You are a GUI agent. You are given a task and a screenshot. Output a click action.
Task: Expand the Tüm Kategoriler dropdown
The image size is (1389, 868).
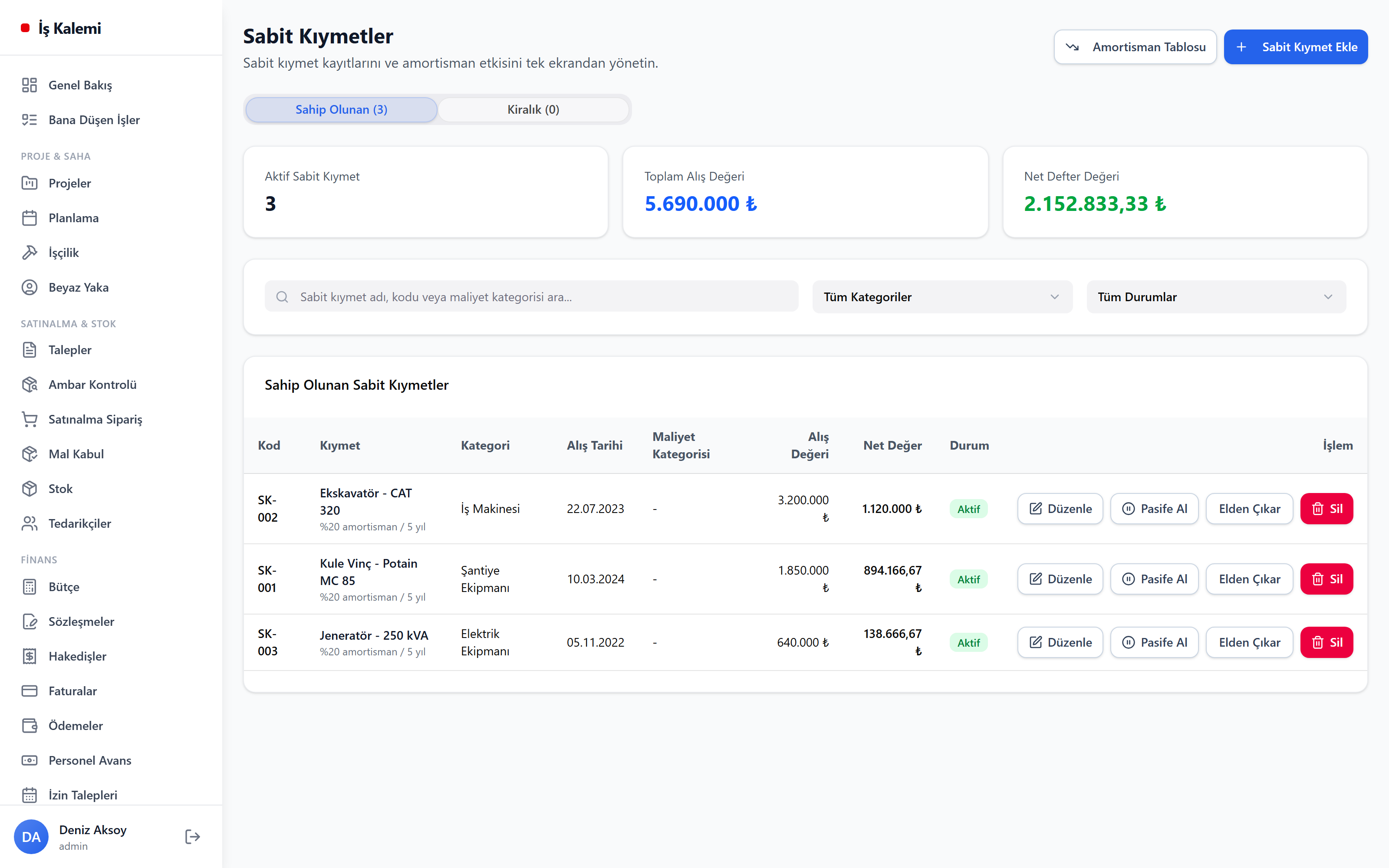tap(942, 297)
